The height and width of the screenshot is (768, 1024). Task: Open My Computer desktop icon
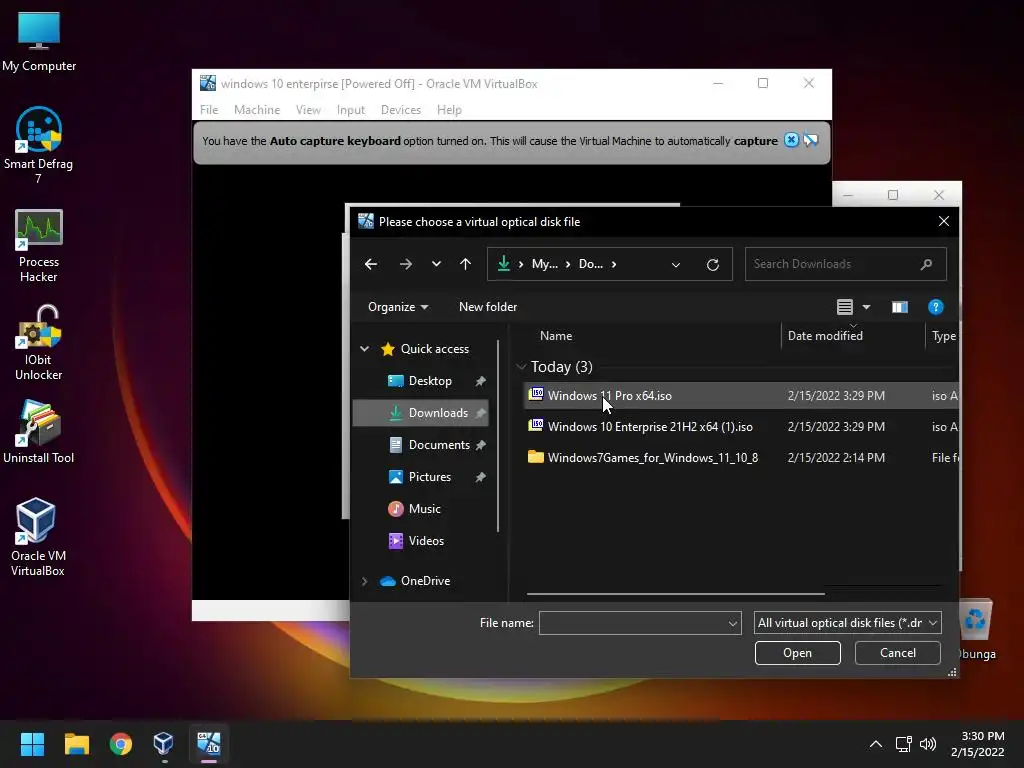click(x=39, y=42)
